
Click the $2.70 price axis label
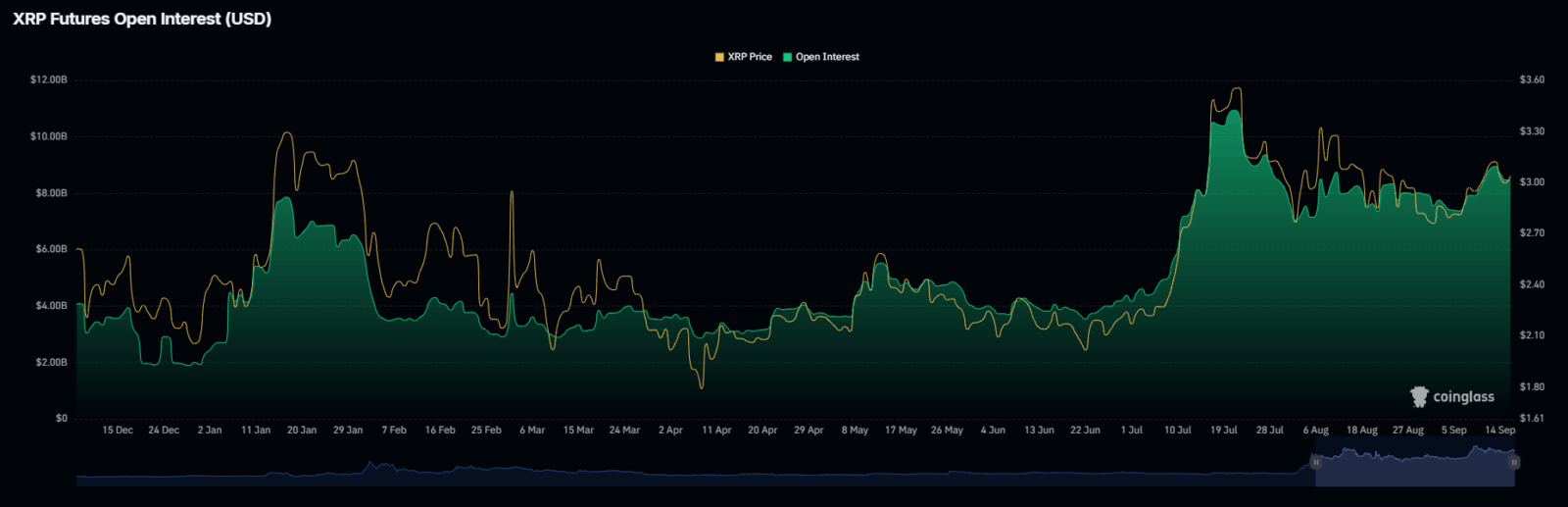1532,233
